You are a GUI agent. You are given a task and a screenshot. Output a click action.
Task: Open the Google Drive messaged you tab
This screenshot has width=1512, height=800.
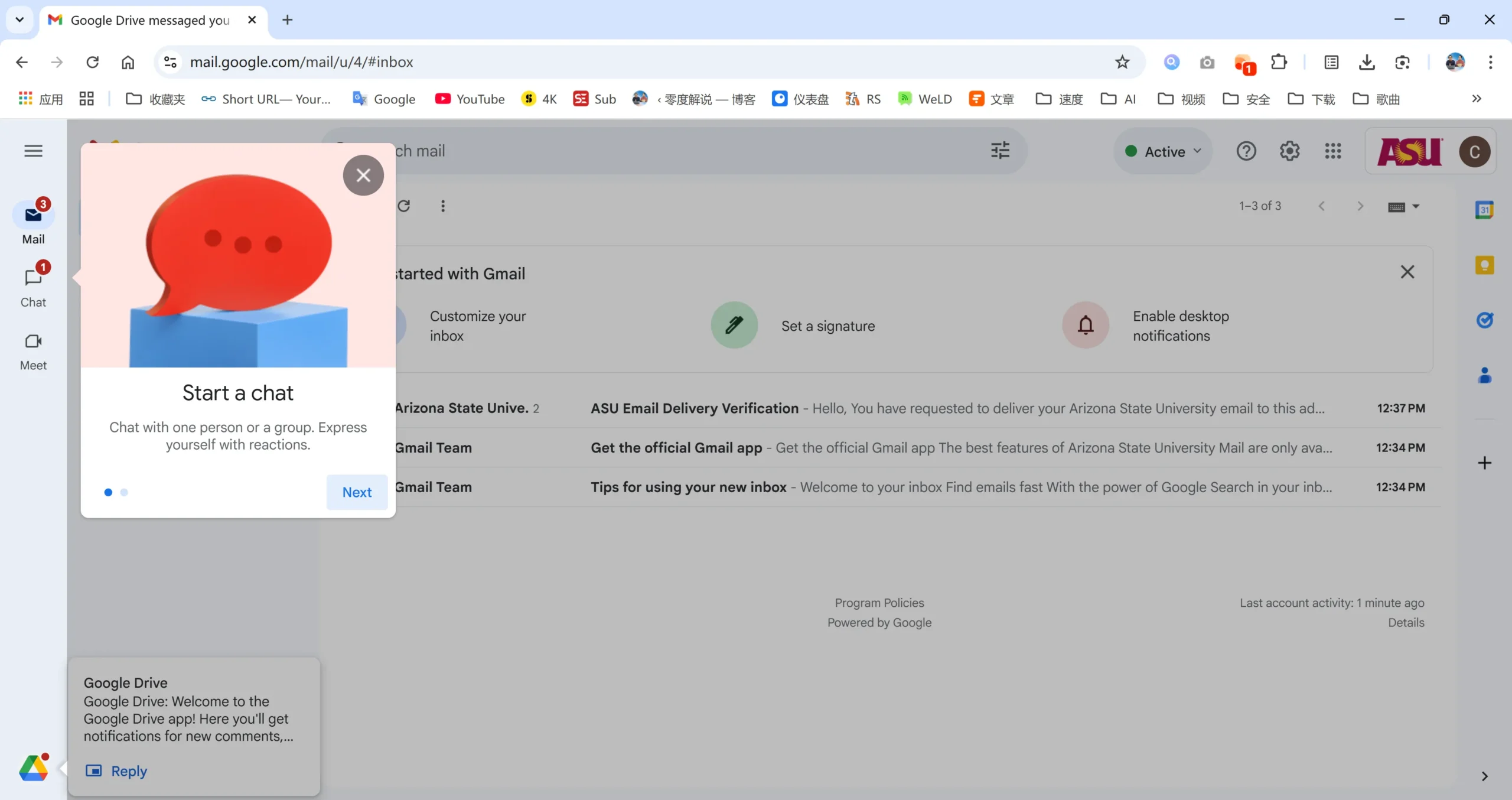coord(149,20)
